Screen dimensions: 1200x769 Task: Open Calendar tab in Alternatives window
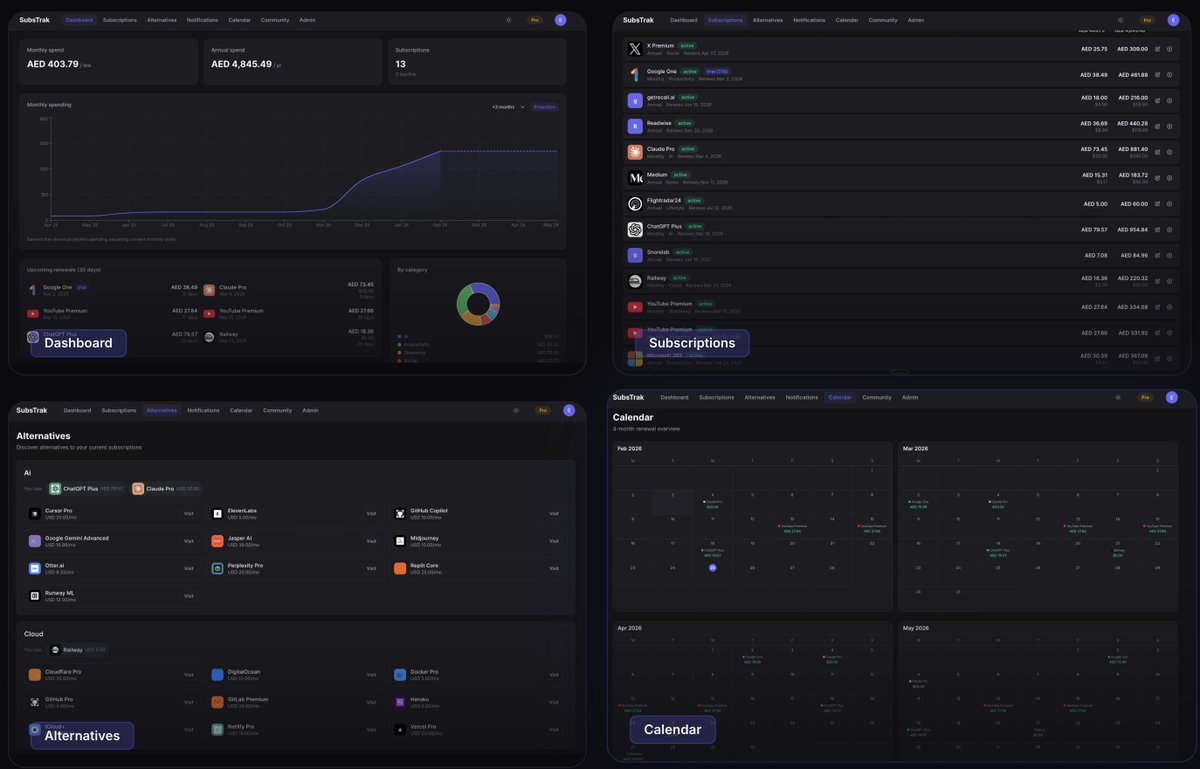(241, 410)
